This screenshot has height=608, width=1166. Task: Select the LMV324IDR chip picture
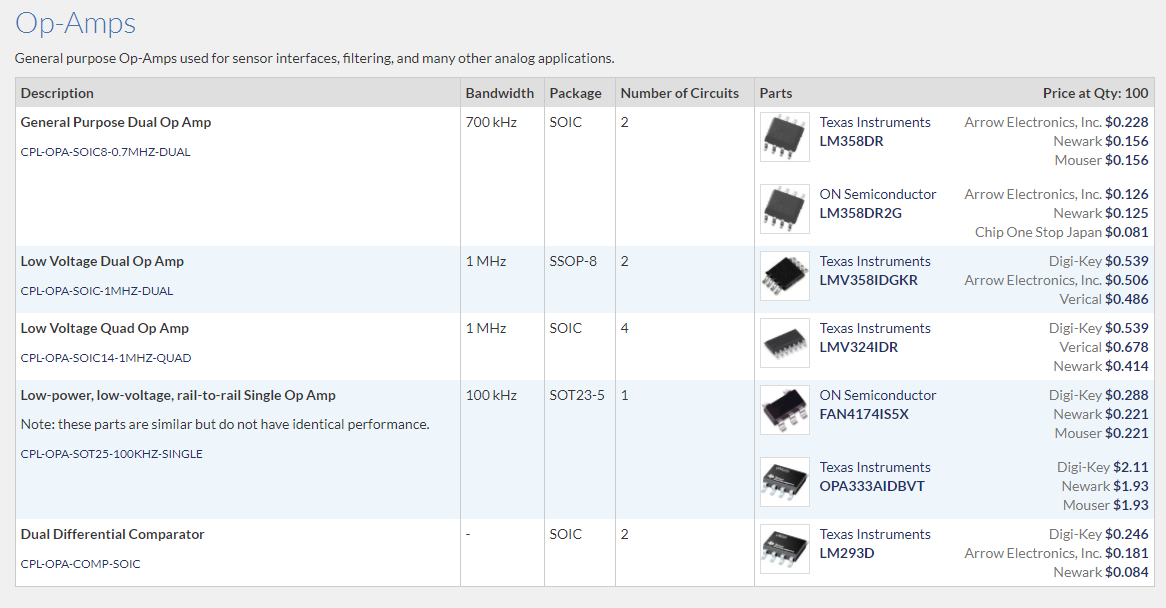click(x=785, y=343)
